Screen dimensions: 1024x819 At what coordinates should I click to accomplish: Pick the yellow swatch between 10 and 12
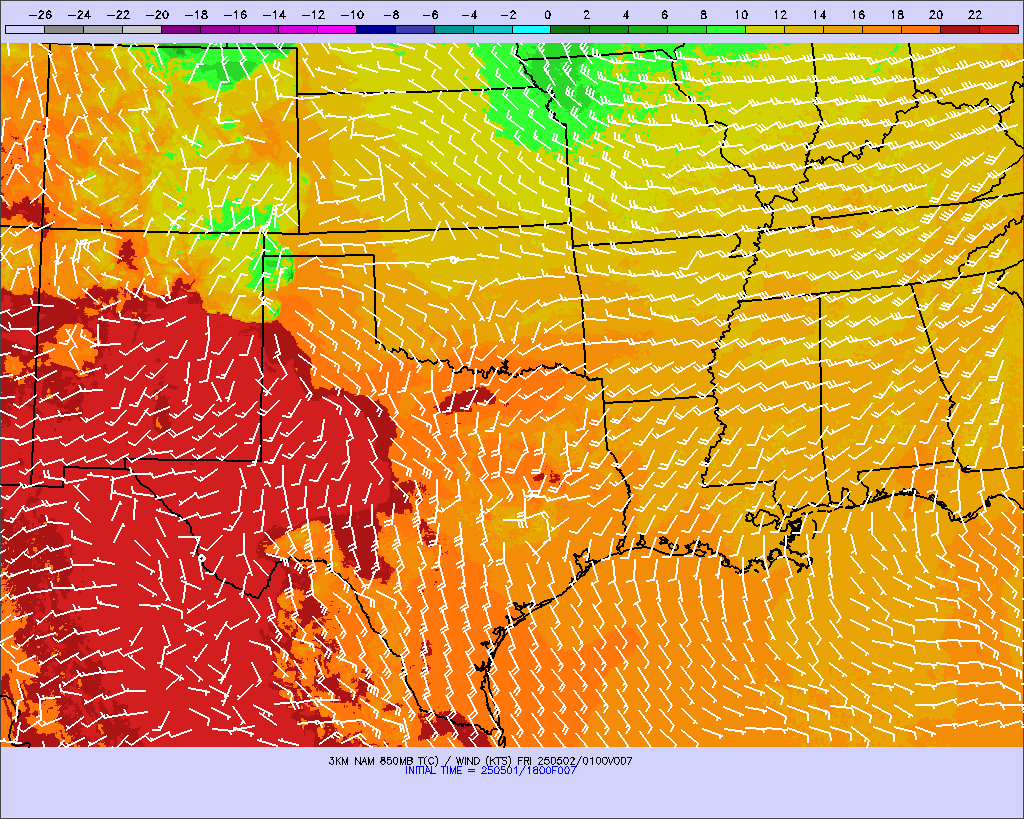[x=765, y=29]
